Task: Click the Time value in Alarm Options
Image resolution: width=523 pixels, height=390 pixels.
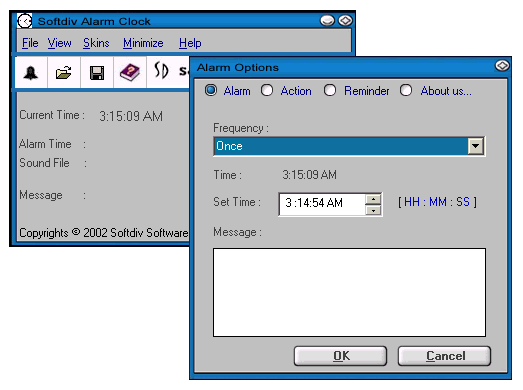Action: (x=310, y=175)
